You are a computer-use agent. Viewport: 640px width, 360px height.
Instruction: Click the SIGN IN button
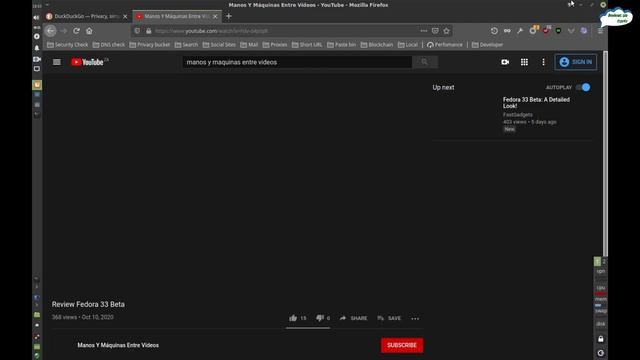576,62
